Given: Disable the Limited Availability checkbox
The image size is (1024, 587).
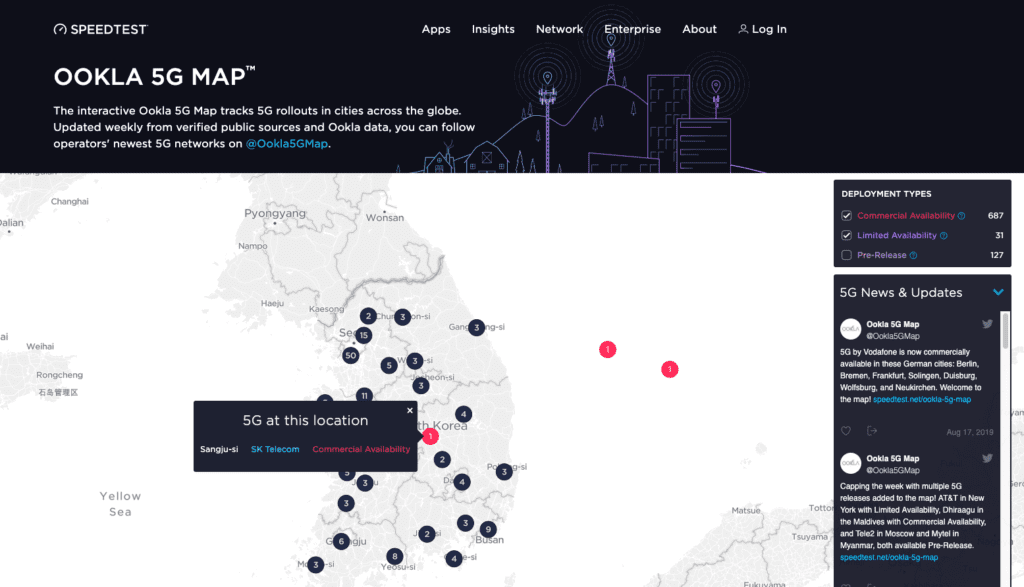Looking at the screenshot, I should coord(847,236).
